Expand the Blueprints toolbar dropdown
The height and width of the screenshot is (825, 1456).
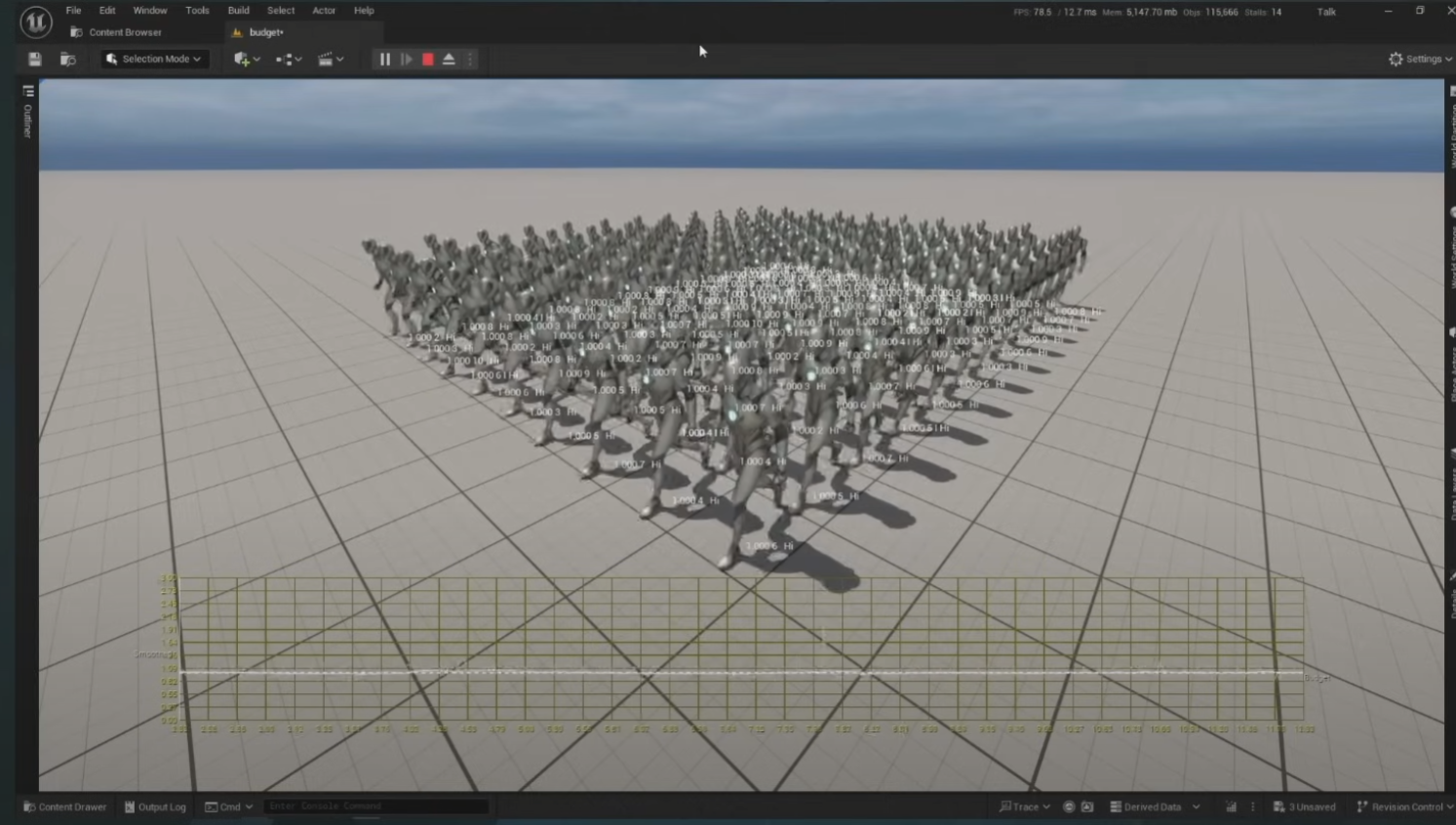tap(289, 59)
